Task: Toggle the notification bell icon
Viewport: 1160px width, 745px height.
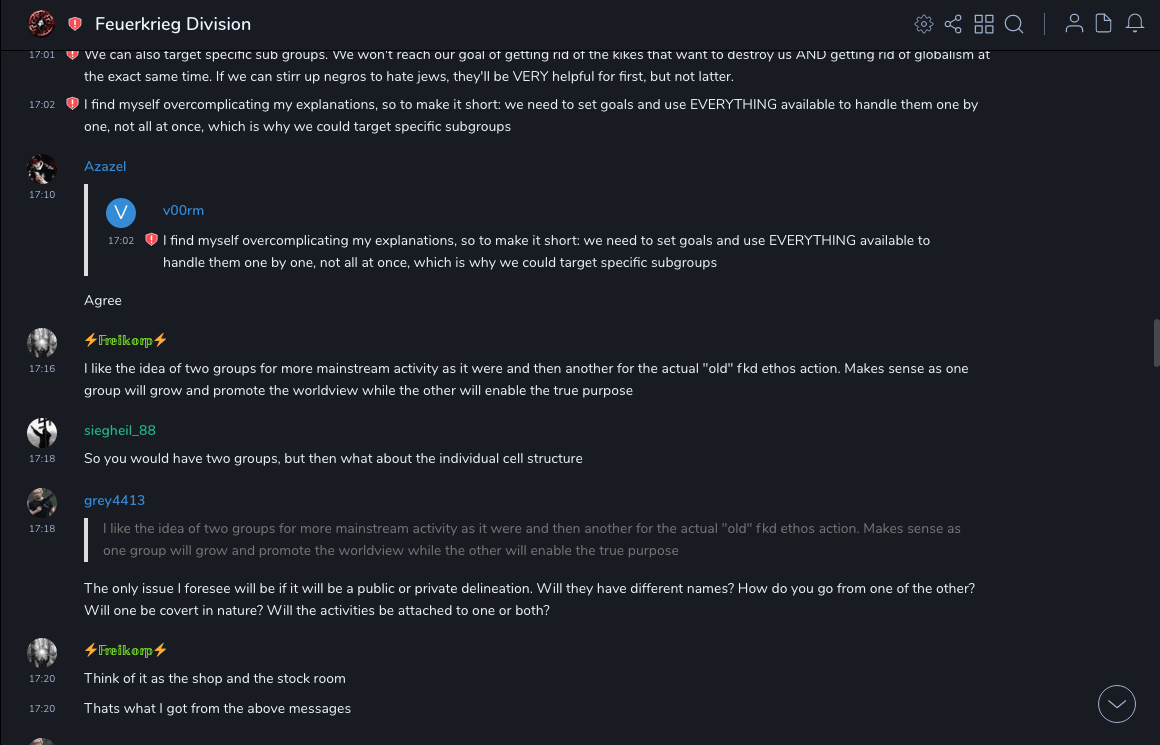Action: point(1135,24)
